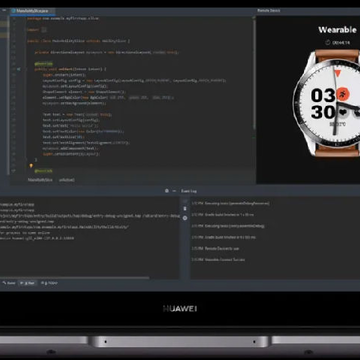Click onActive() in the editor breadcrumb
Screen dimensions: 360x360
[67, 180]
